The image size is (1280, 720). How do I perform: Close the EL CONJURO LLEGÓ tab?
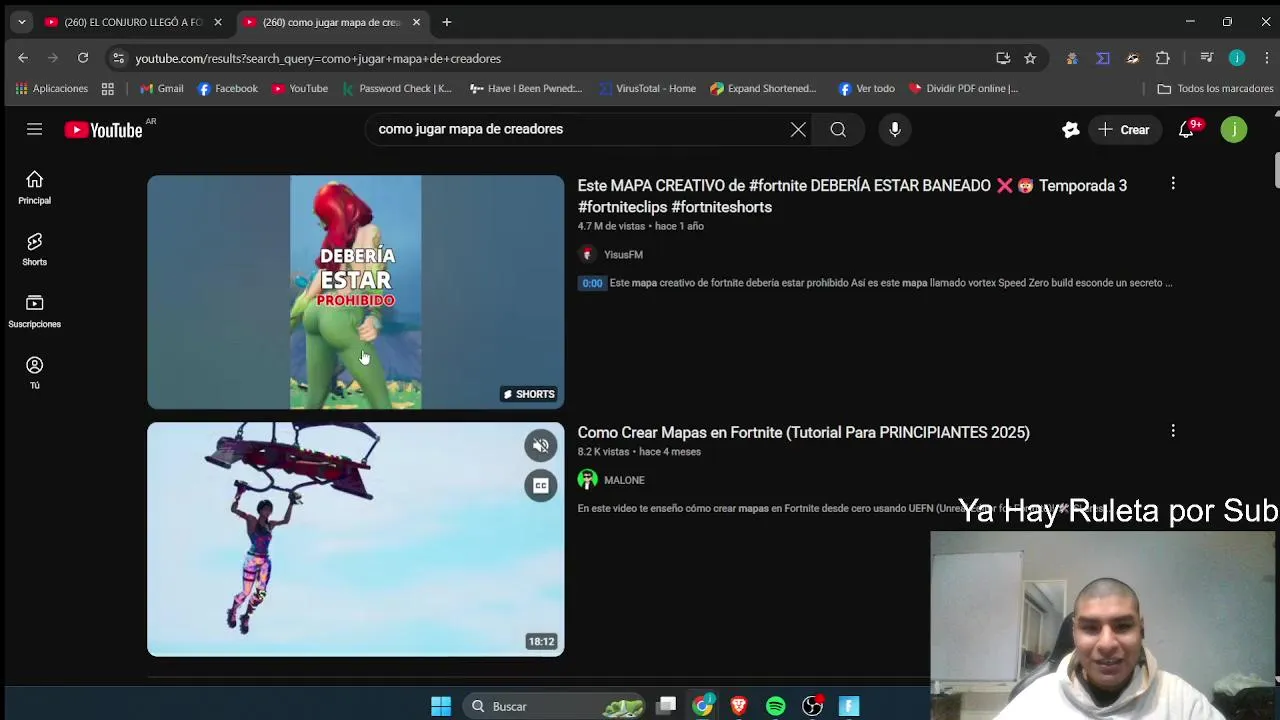click(x=217, y=22)
